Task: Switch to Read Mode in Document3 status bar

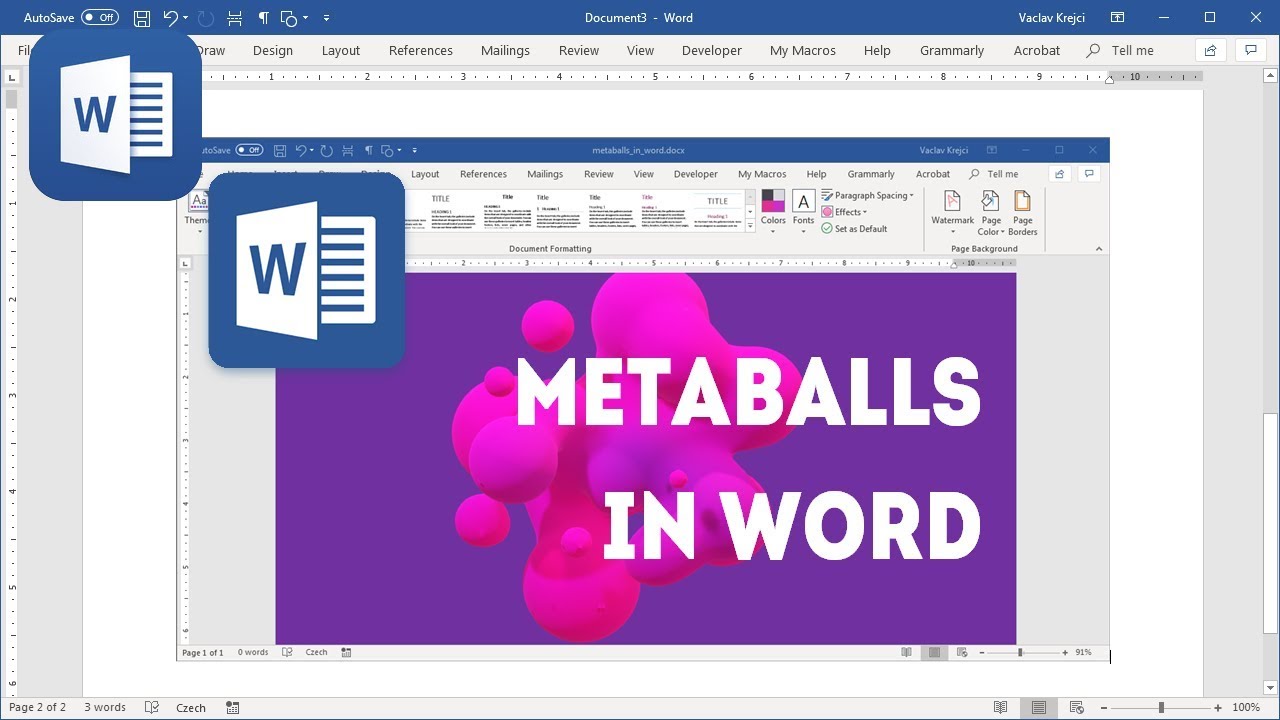Action: (1000, 707)
